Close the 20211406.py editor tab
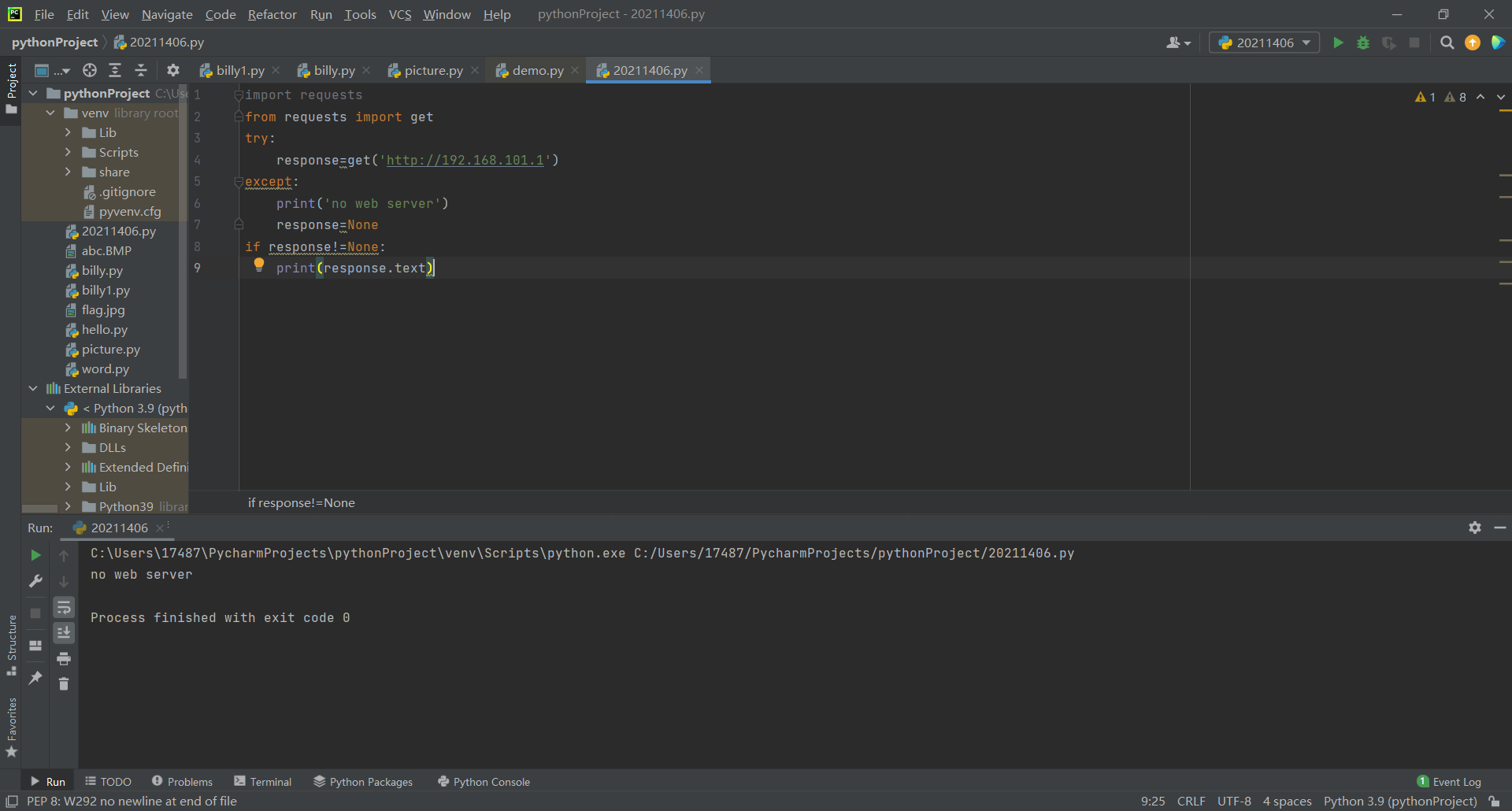This screenshot has height=811, width=1512. coord(699,70)
